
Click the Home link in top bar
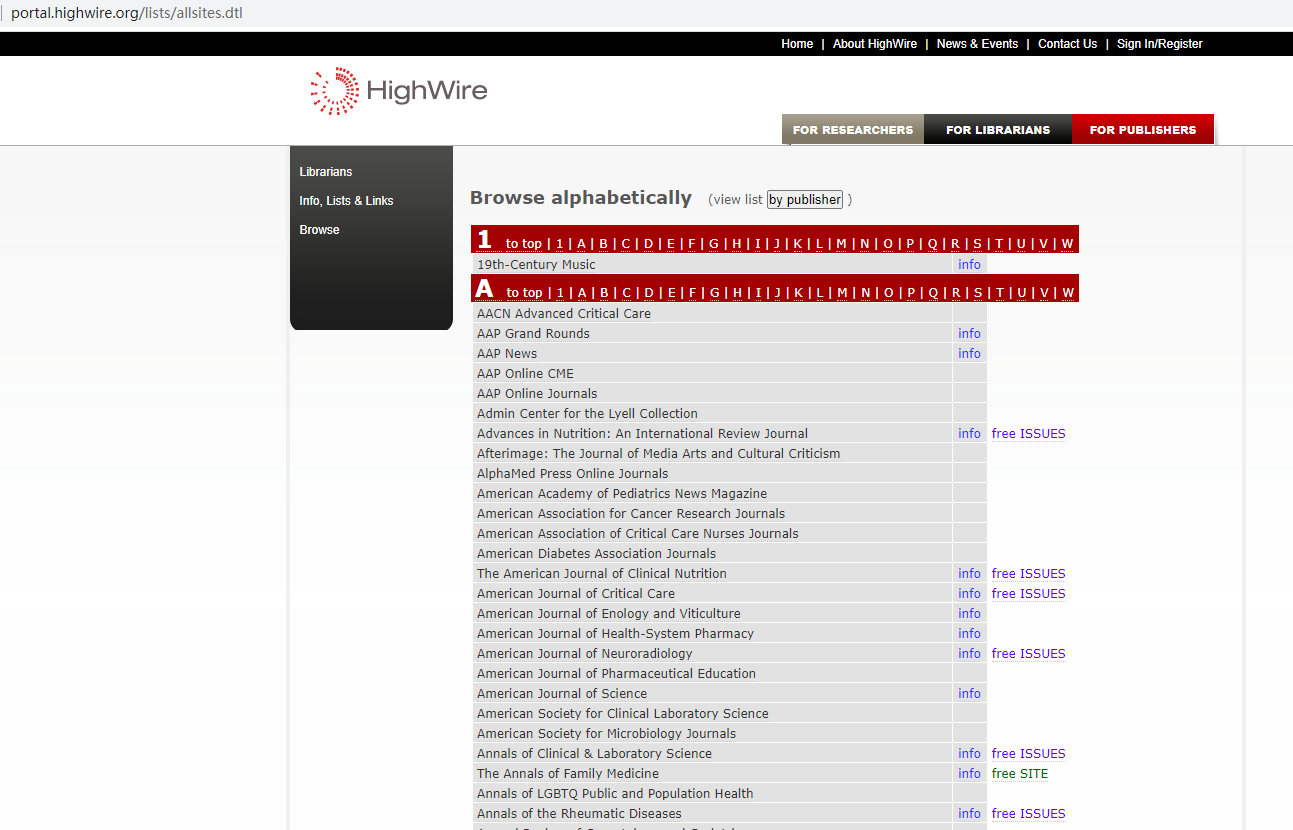click(796, 44)
